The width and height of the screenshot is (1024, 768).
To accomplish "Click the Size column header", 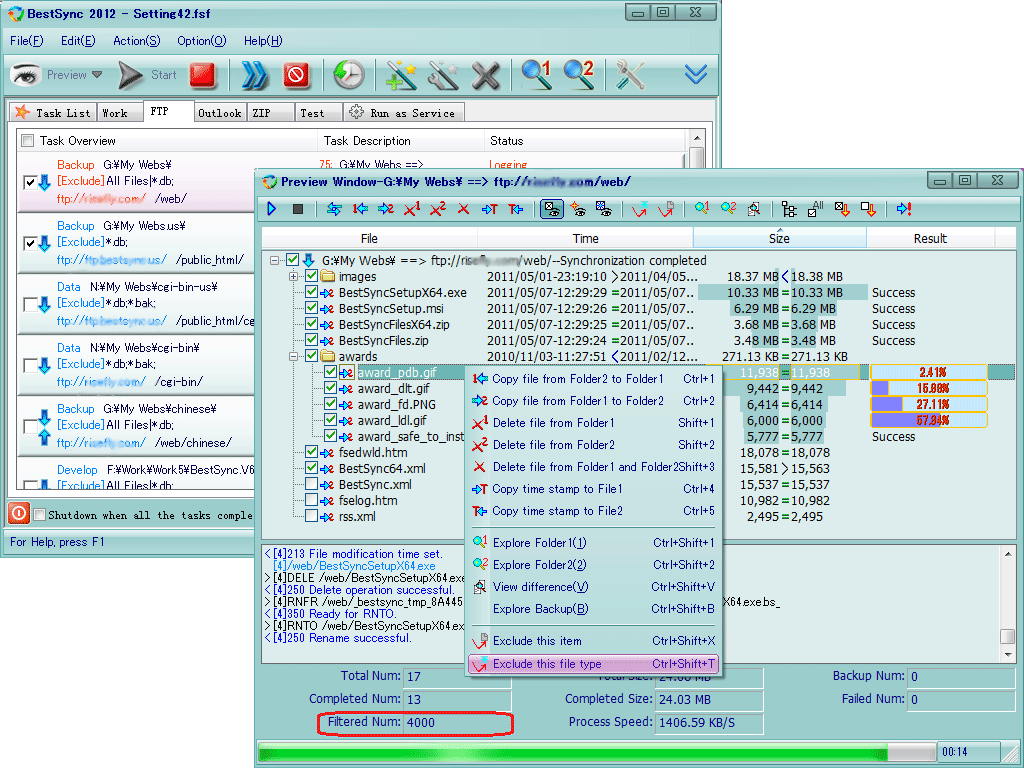I will point(779,238).
